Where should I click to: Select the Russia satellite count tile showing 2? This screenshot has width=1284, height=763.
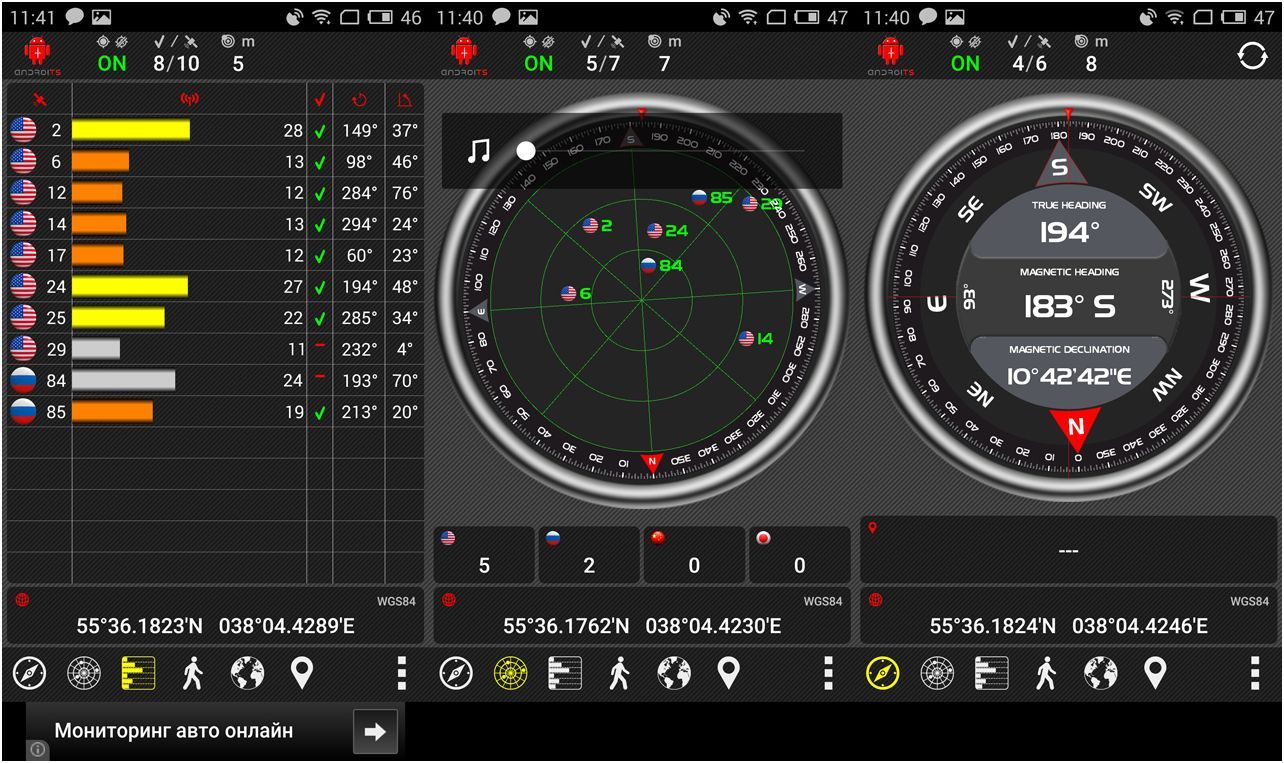589,555
